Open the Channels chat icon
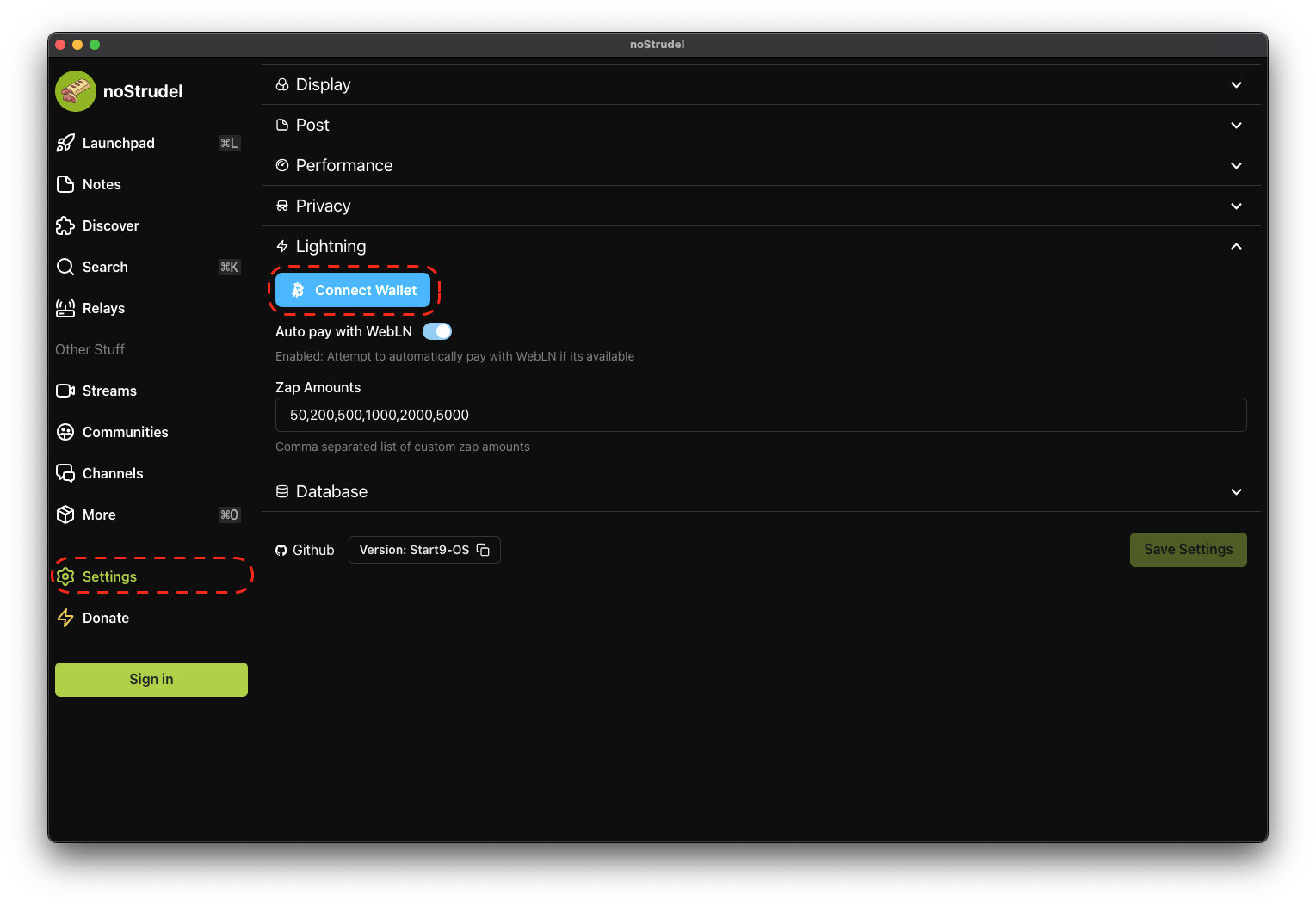Image resolution: width=1316 pixels, height=906 pixels. pyautogui.click(x=66, y=473)
